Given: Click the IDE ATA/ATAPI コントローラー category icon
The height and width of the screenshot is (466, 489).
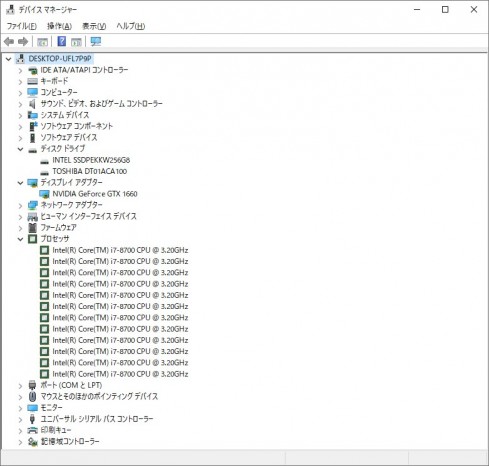Looking at the screenshot, I should [32, 70].
